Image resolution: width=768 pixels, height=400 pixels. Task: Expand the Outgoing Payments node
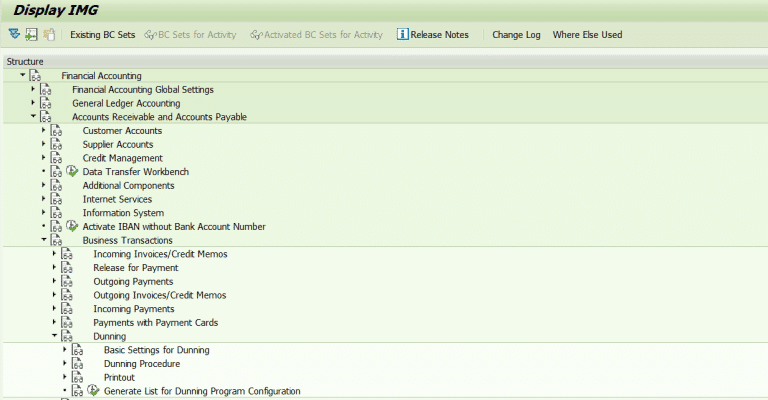[x=54, y=282]
